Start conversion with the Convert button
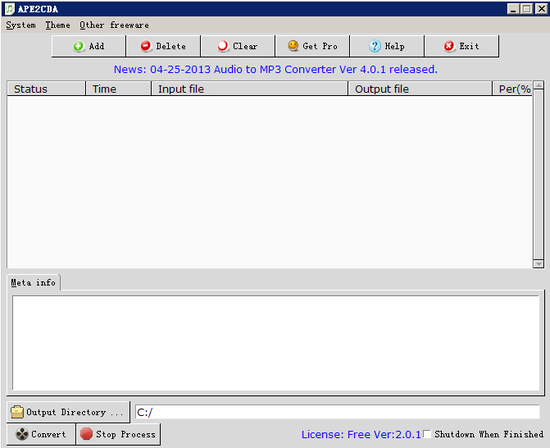 (41, 434)
